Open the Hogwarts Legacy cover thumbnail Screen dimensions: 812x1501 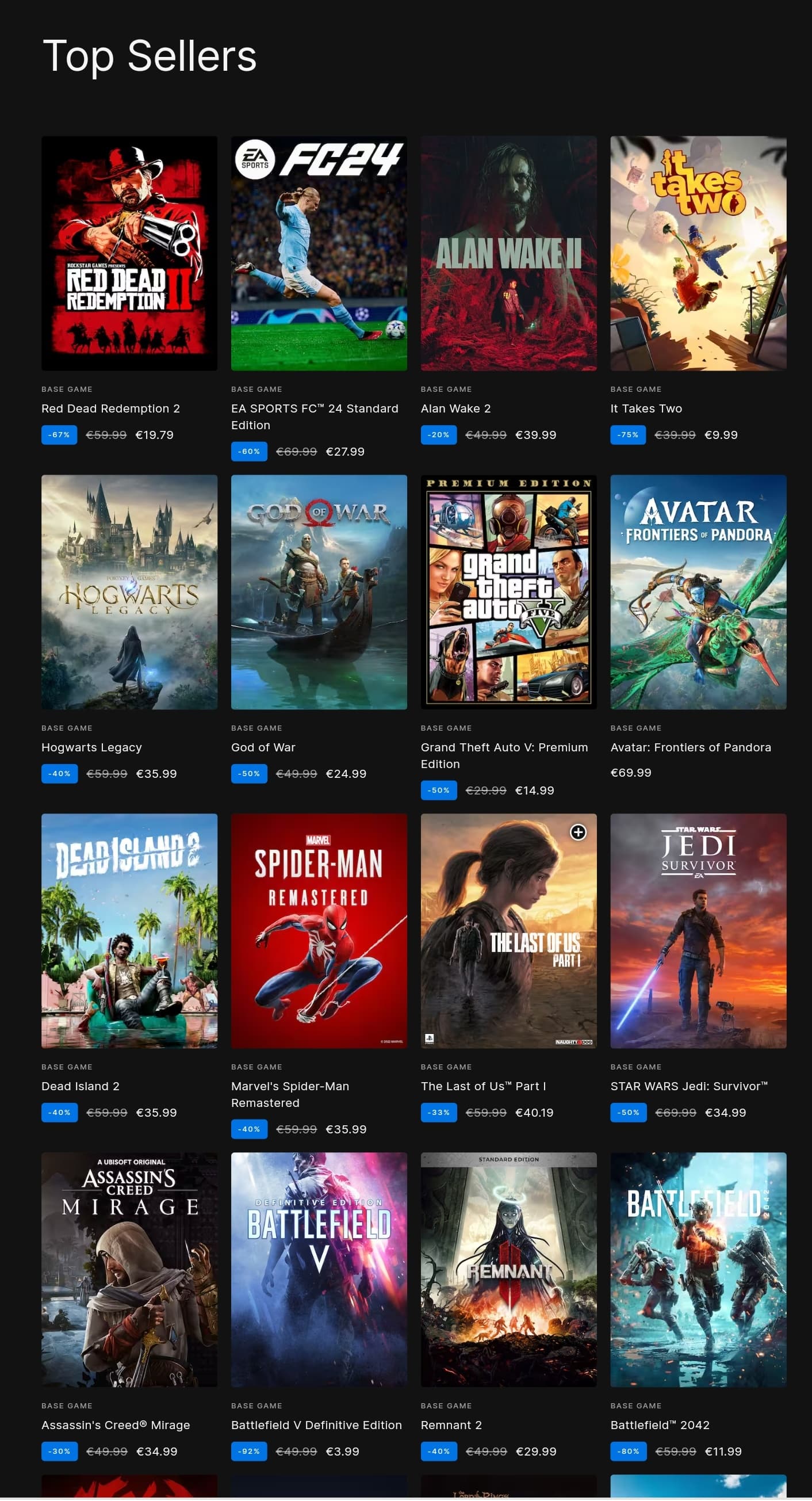coord(129,592)
